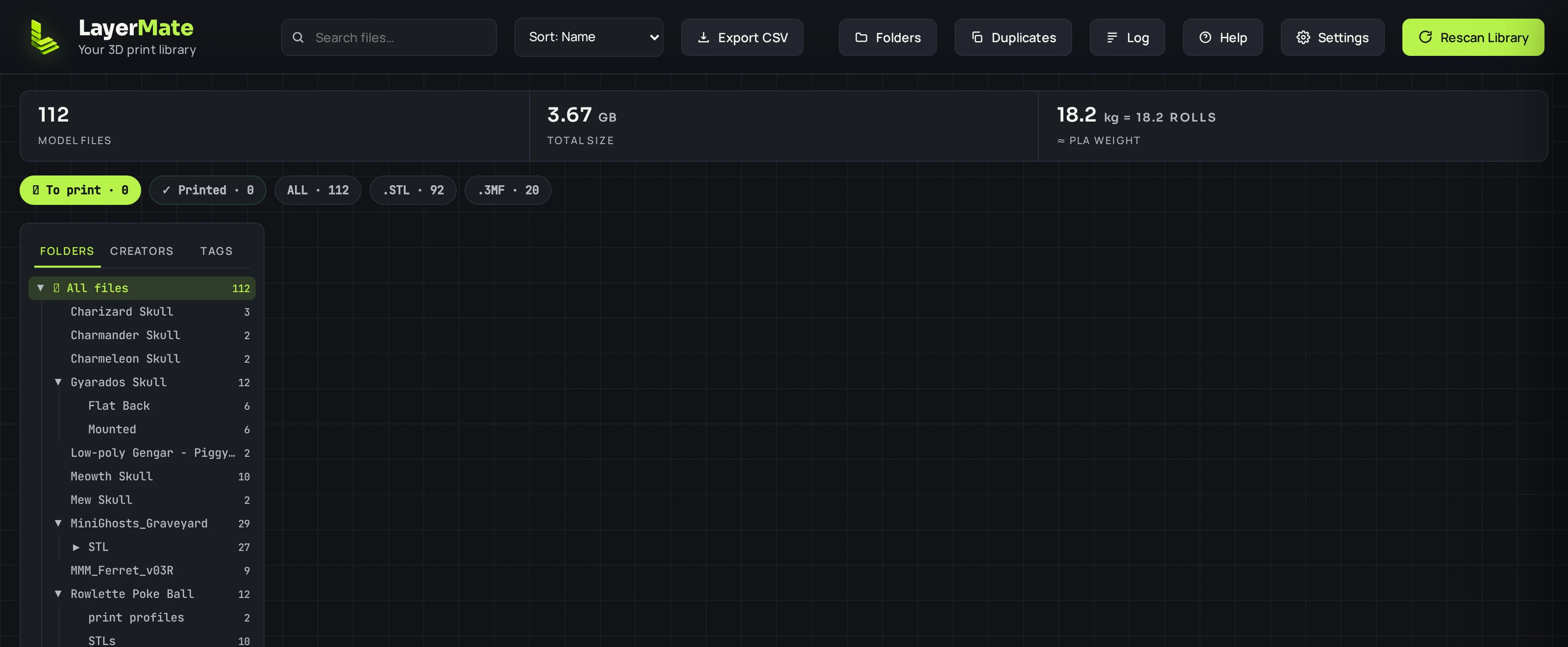Viewport: 1568px width, 647px height.
Task: Toggle the Printed filter chip
Action: 208,191
